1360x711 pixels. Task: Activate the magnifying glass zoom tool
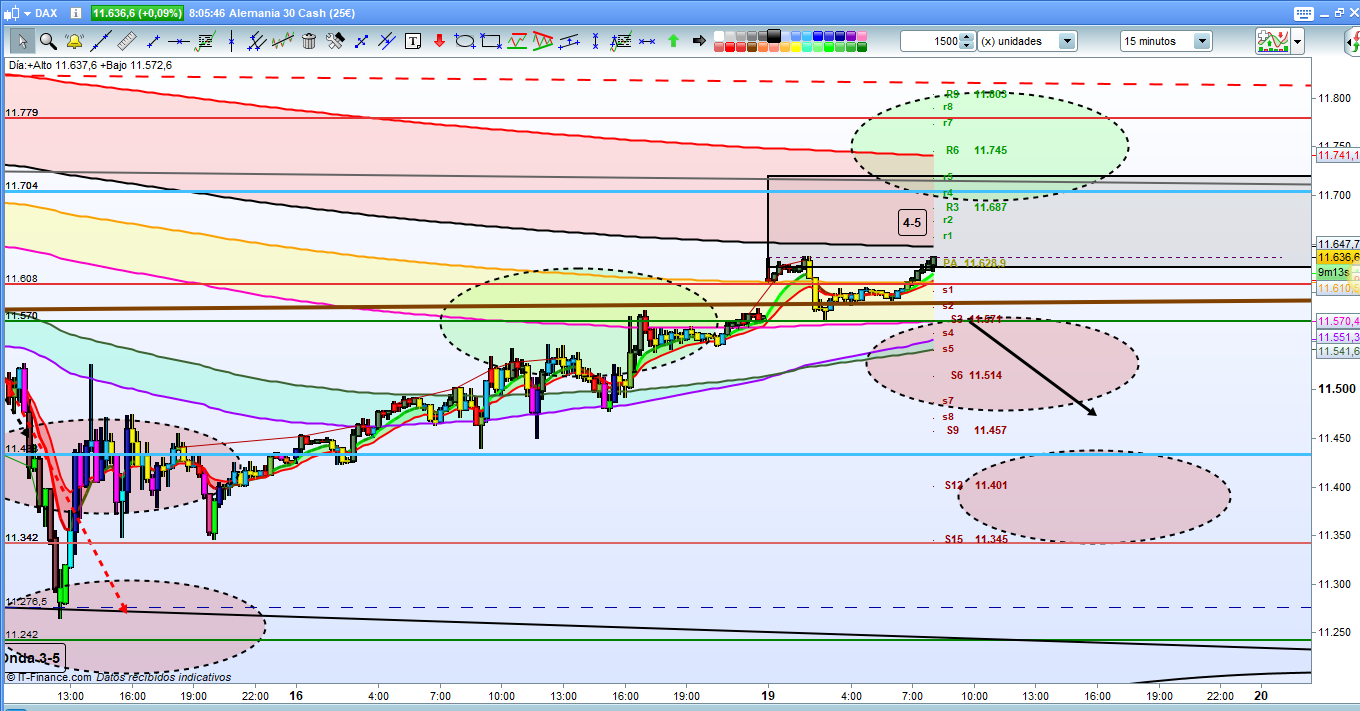(48, 41)
